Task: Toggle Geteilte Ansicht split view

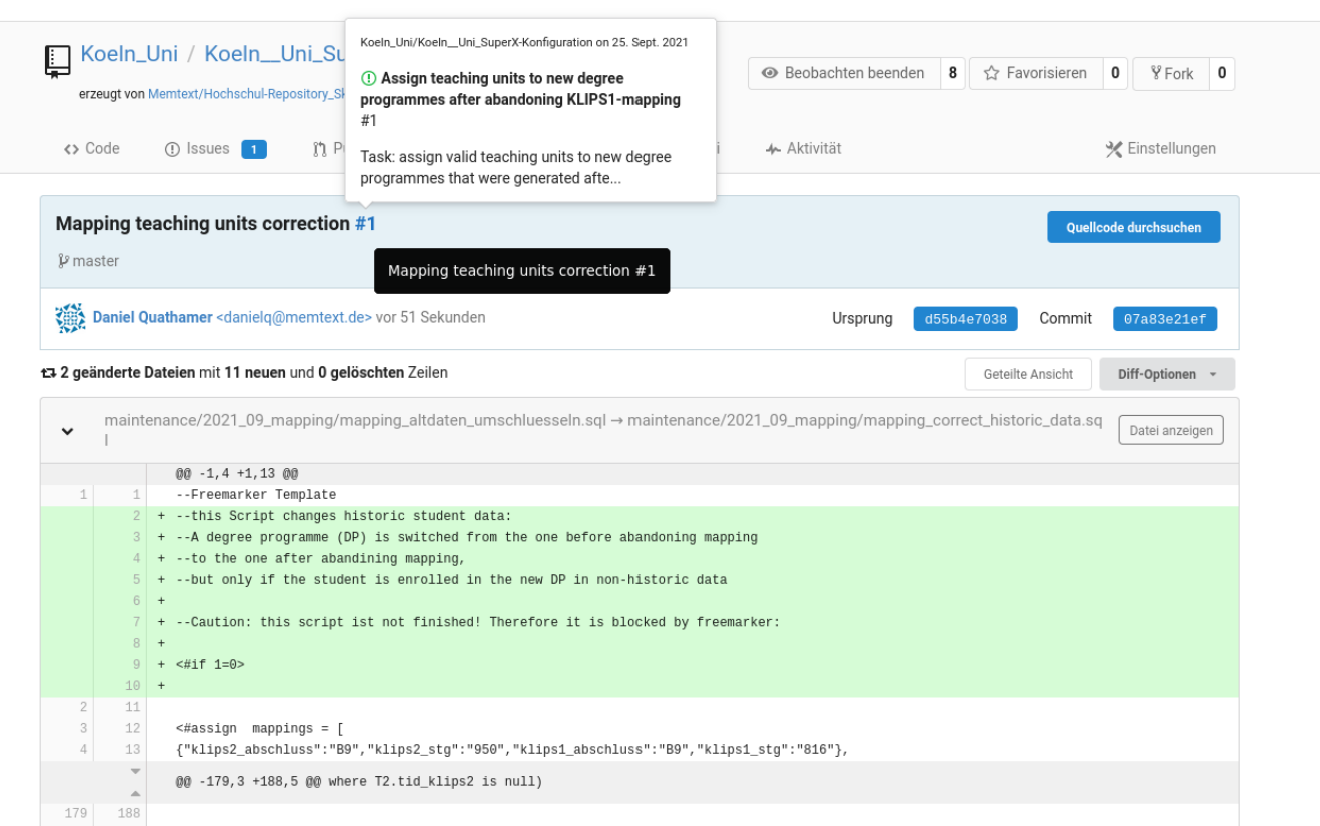Action: [x=1028, y=374]
